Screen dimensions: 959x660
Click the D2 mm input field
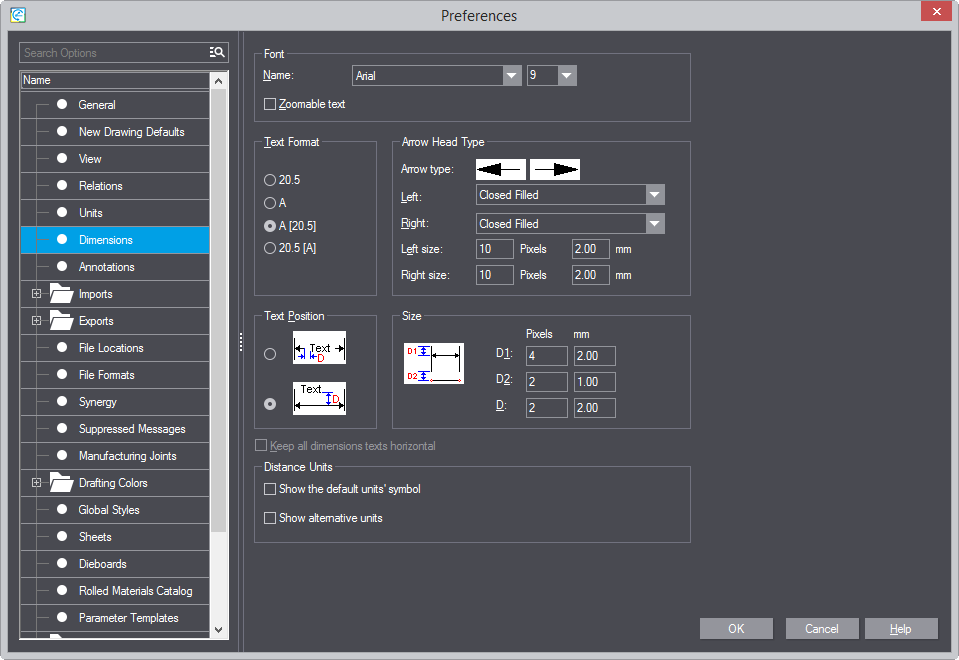[595, 382]
